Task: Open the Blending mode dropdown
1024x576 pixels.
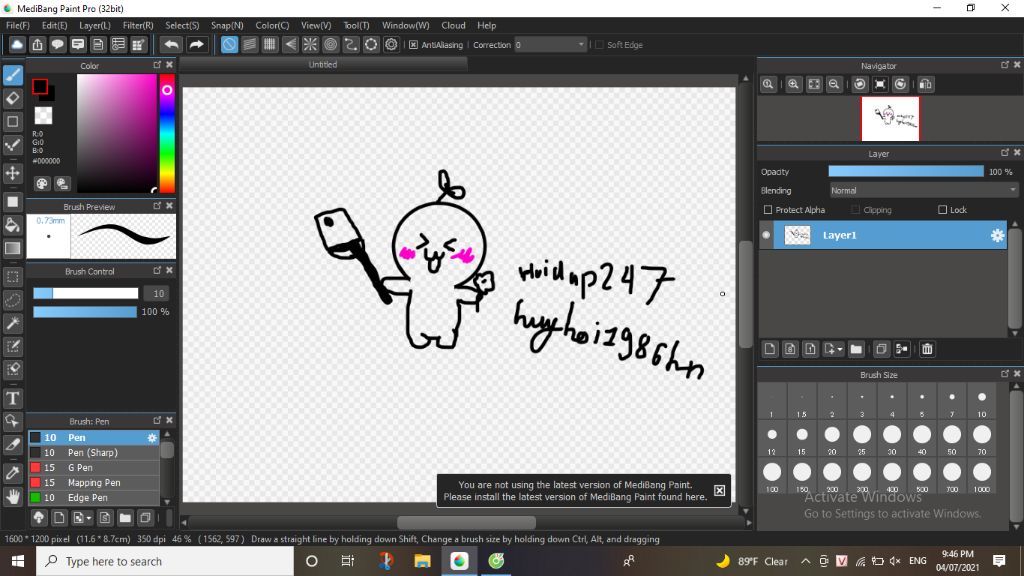Action: point(923,191)
